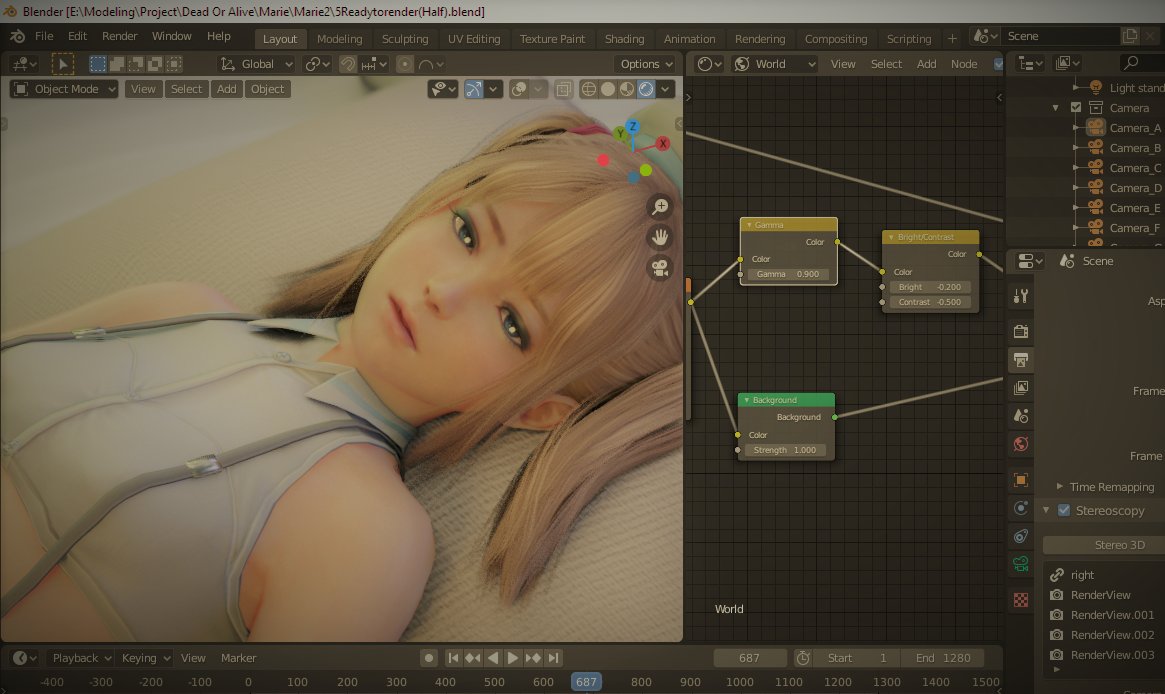Toggle show gizmo button
Viewport: 1165px width, 694px height.
click(473, 89)
